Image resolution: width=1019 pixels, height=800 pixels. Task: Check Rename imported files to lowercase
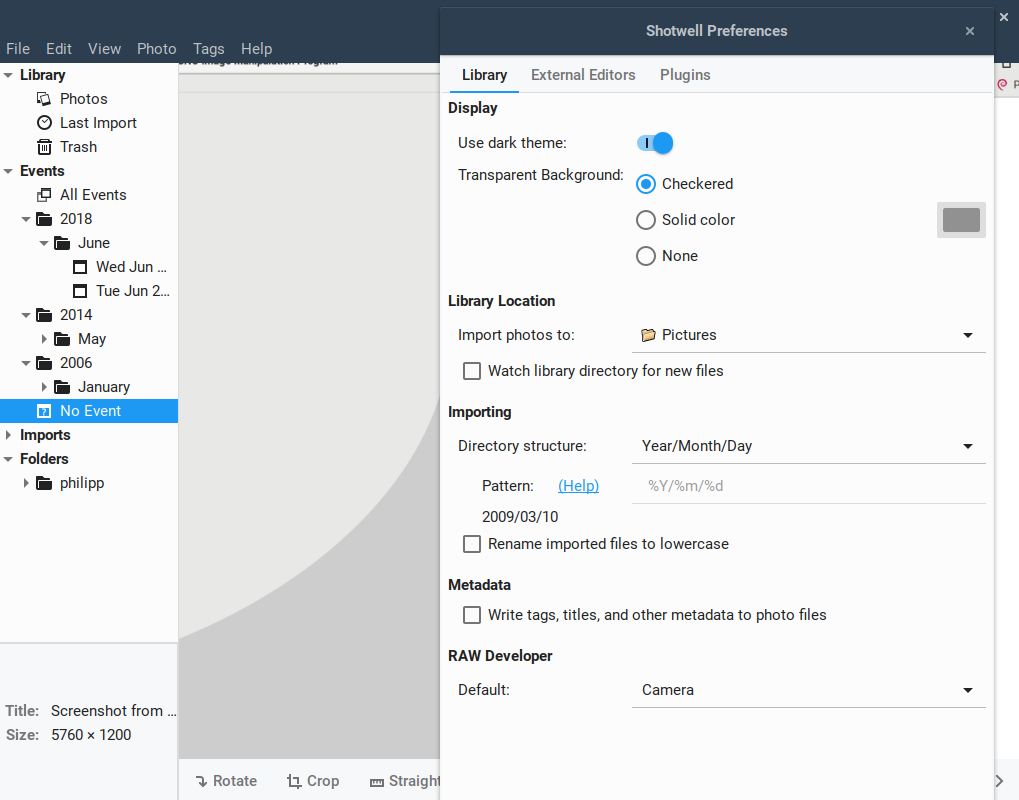(472, 544)
